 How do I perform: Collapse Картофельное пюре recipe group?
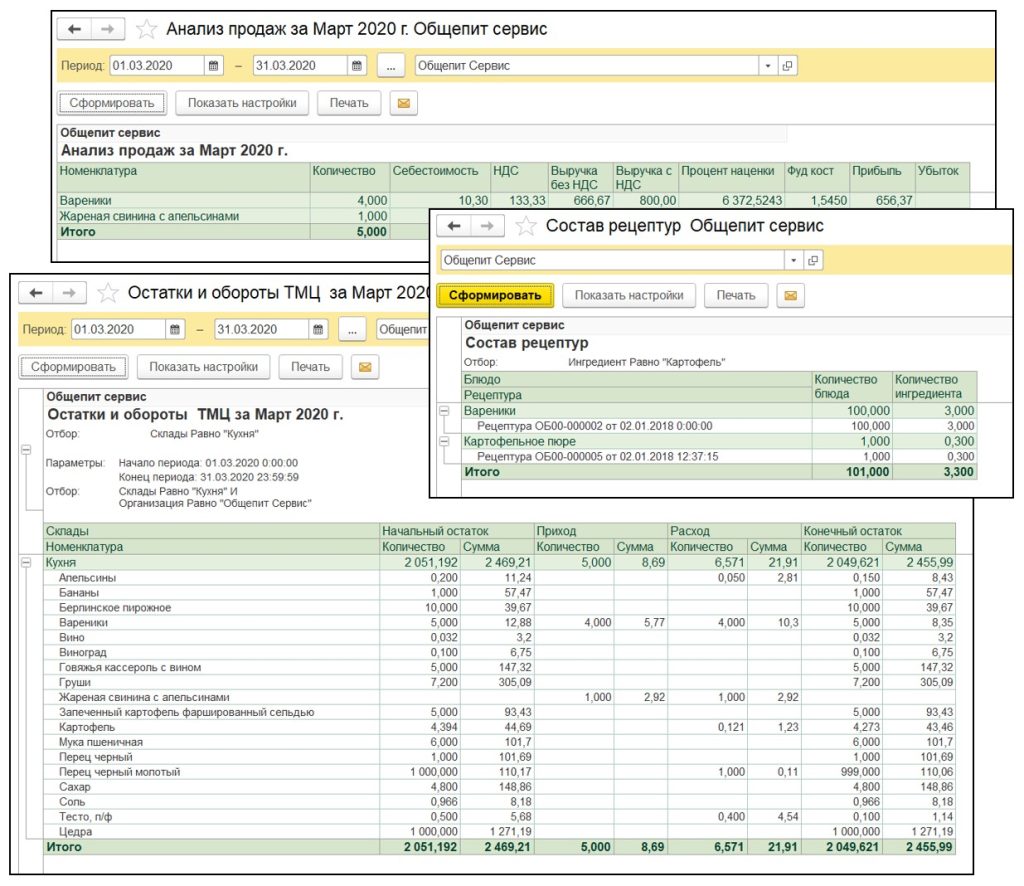[x=445, y=440]
